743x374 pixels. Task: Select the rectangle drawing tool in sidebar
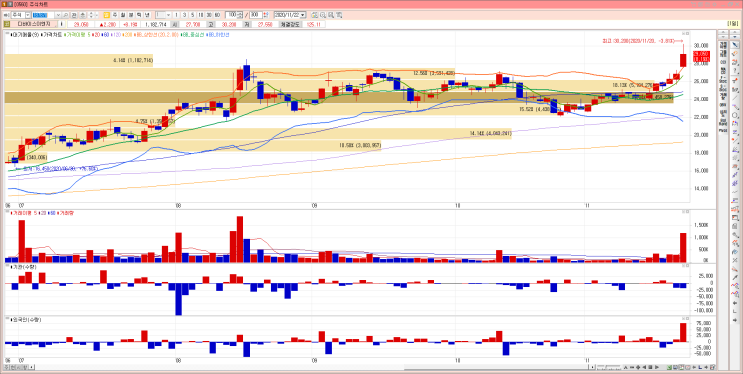pos(735,218)
